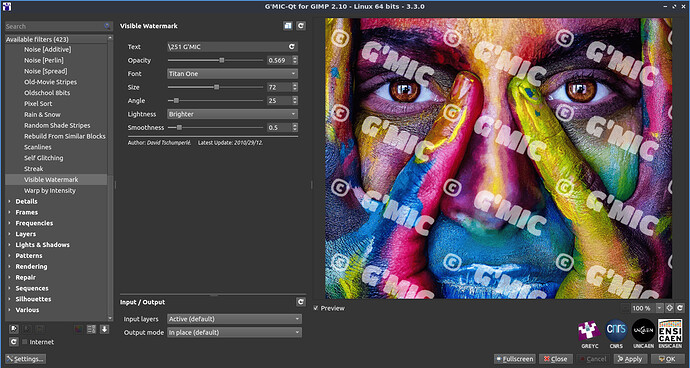Click the Smoothness slider handle
The image size is (690, 368).
pyautogui.click(x=179, y=128)
